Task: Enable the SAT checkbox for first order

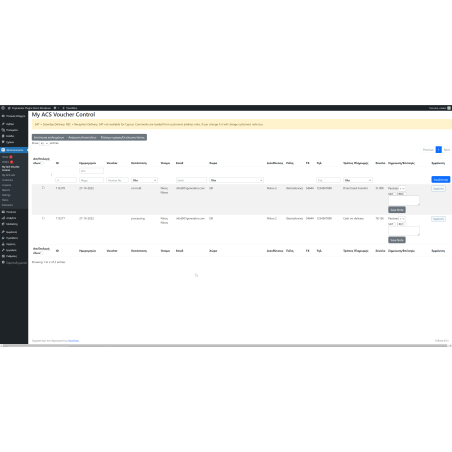Action: coord(395,194)
